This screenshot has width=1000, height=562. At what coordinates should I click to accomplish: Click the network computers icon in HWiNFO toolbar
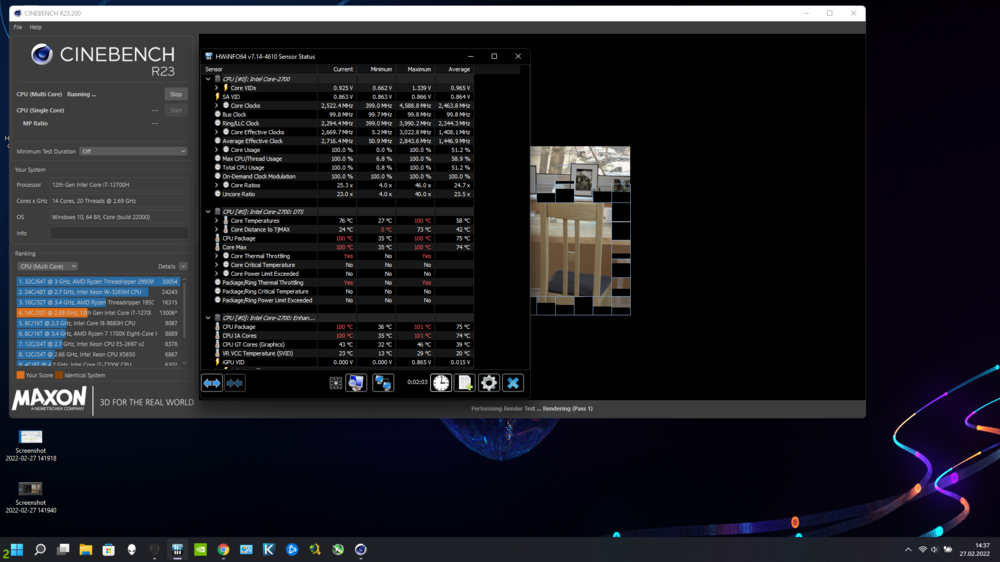click(383, 383)
